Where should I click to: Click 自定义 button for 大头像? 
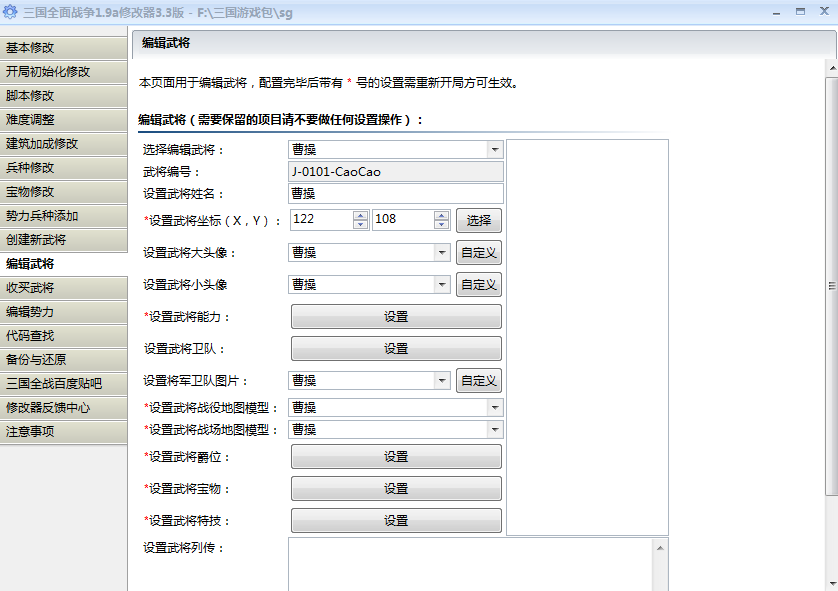coord(479,253)
